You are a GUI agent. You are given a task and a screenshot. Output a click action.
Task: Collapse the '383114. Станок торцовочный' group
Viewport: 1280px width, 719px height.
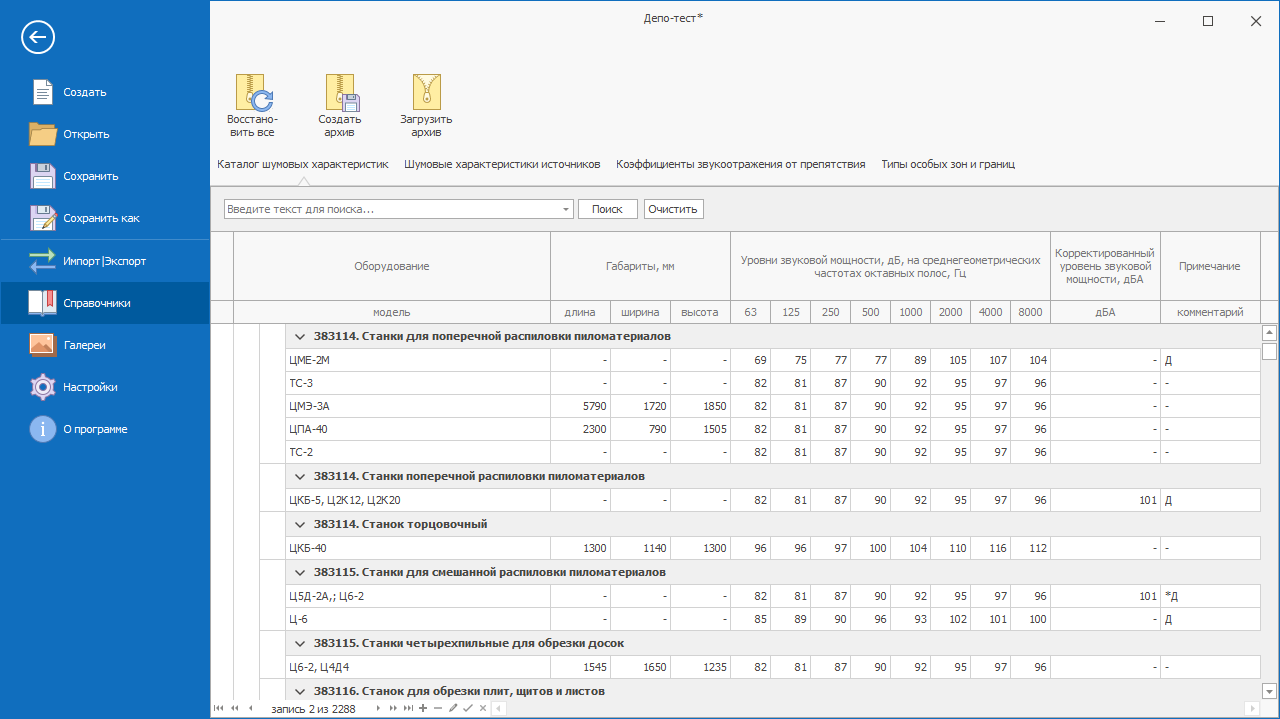pyautogui.click(x=299, y=524)
